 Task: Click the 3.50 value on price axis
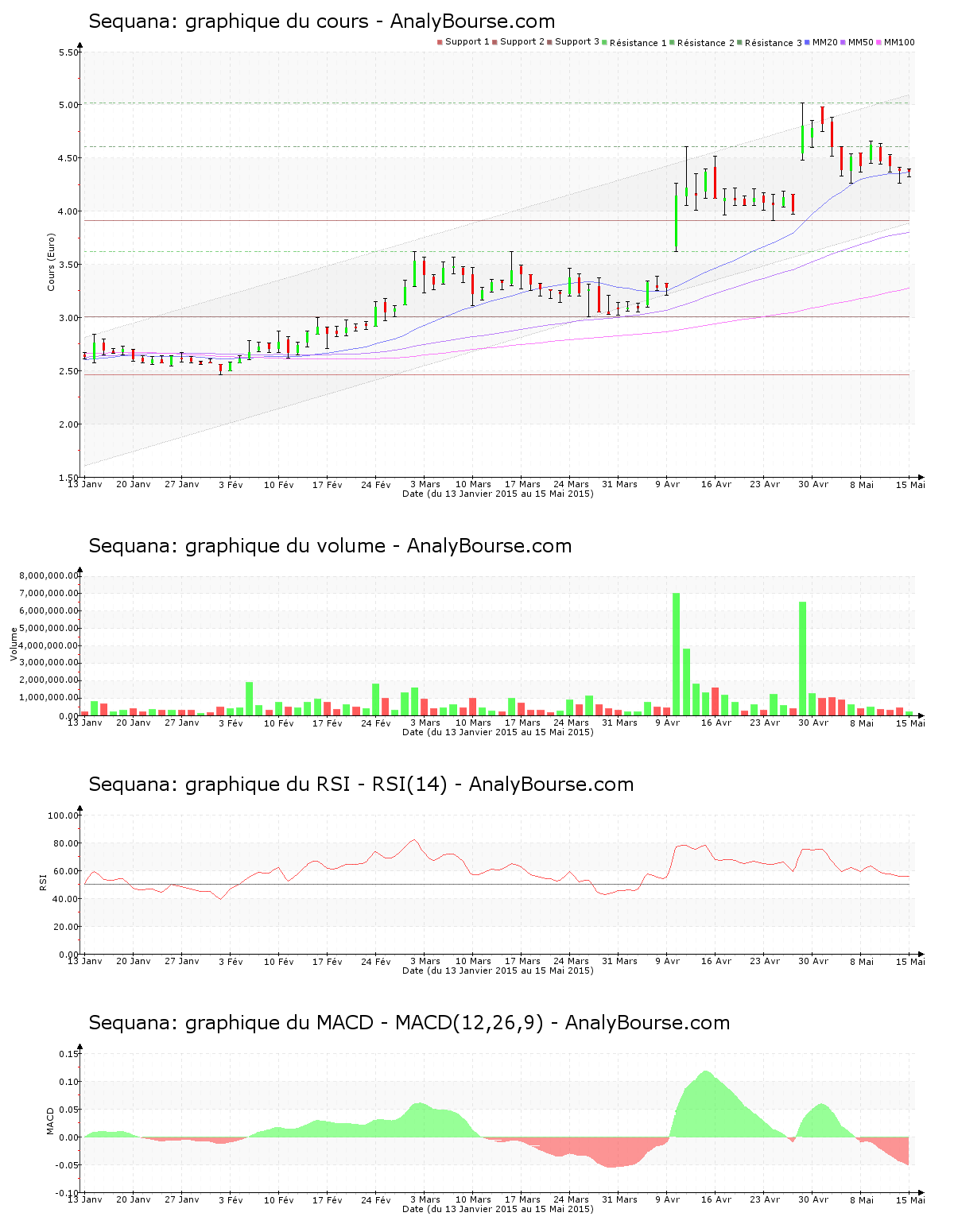pos(68,265)
